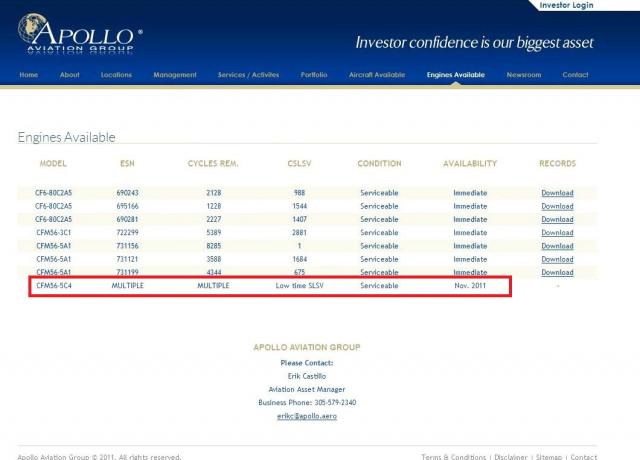Viewport: 640px width, 460px height.
Task: Click the Low time SLSV cell
Action: 299,285
